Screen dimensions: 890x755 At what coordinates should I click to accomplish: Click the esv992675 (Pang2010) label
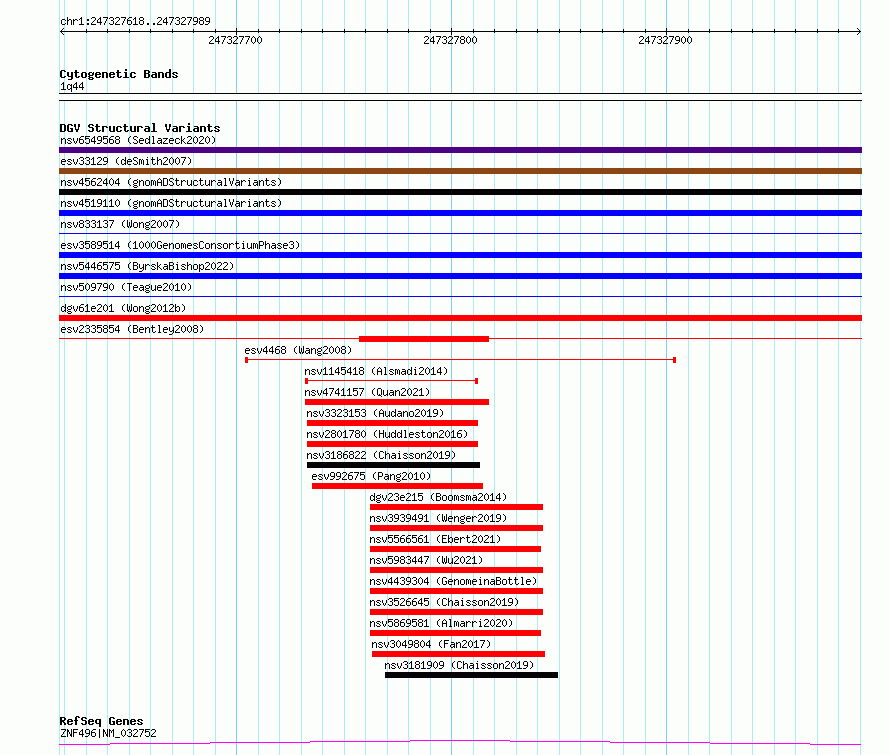pos(371,476)
